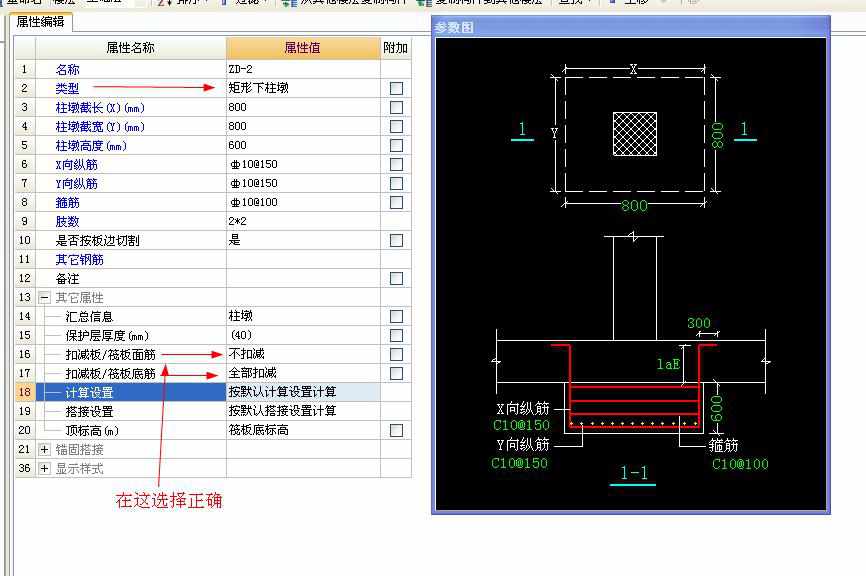
Task: Open the 全部扣减 value for 扣减板/筏板底筋
Action: pos(303,373)
